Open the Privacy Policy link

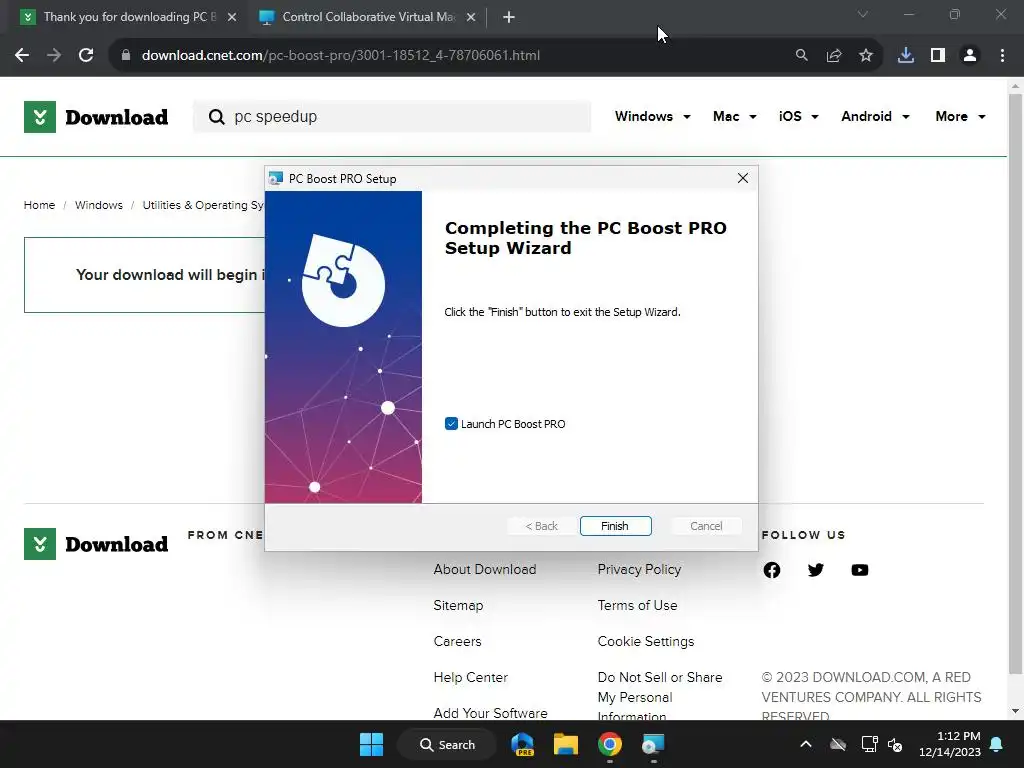[x=639, y=569]
